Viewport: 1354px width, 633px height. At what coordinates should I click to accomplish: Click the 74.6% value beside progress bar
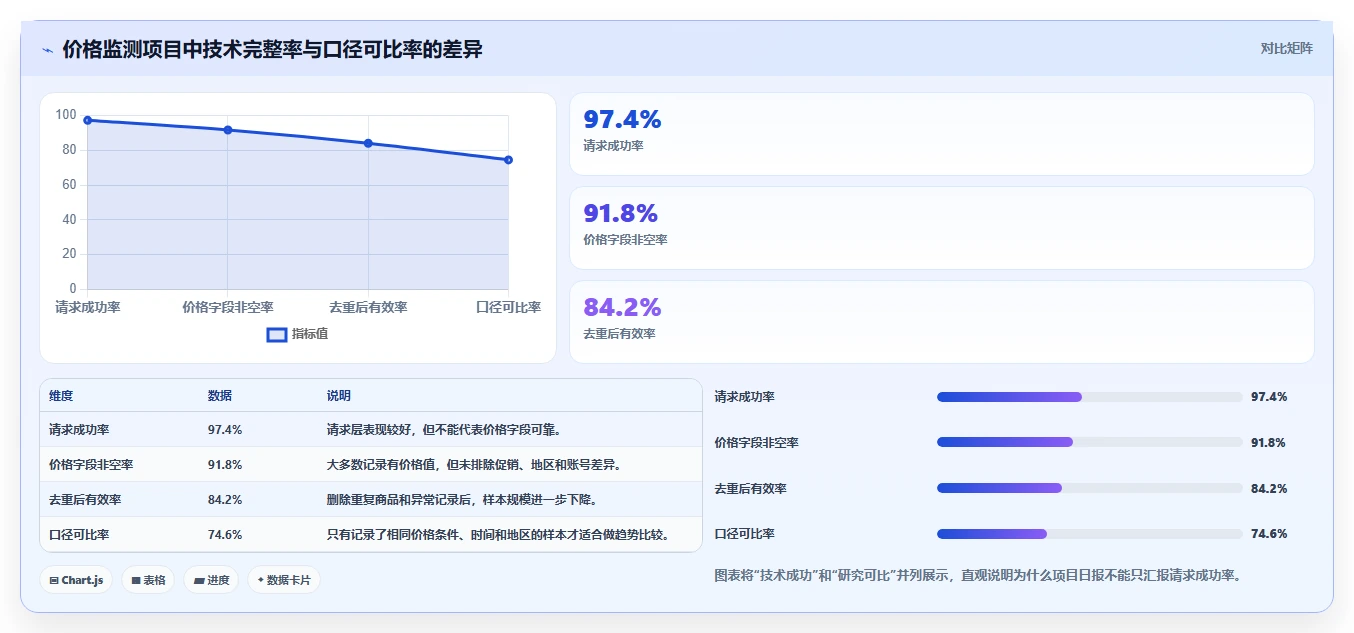[x=1269, y=534]
